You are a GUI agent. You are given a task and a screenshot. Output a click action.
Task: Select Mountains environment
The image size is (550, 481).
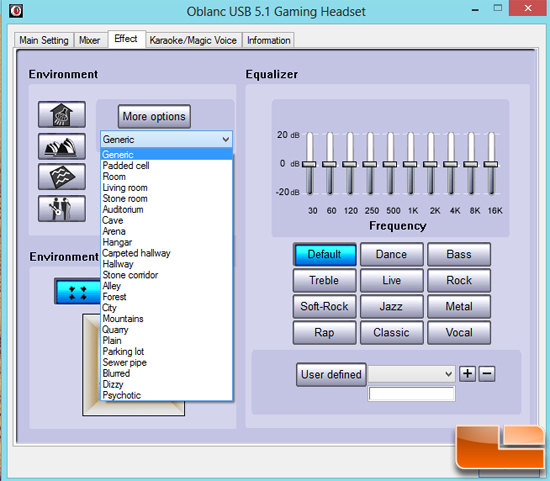click(166, 319)
